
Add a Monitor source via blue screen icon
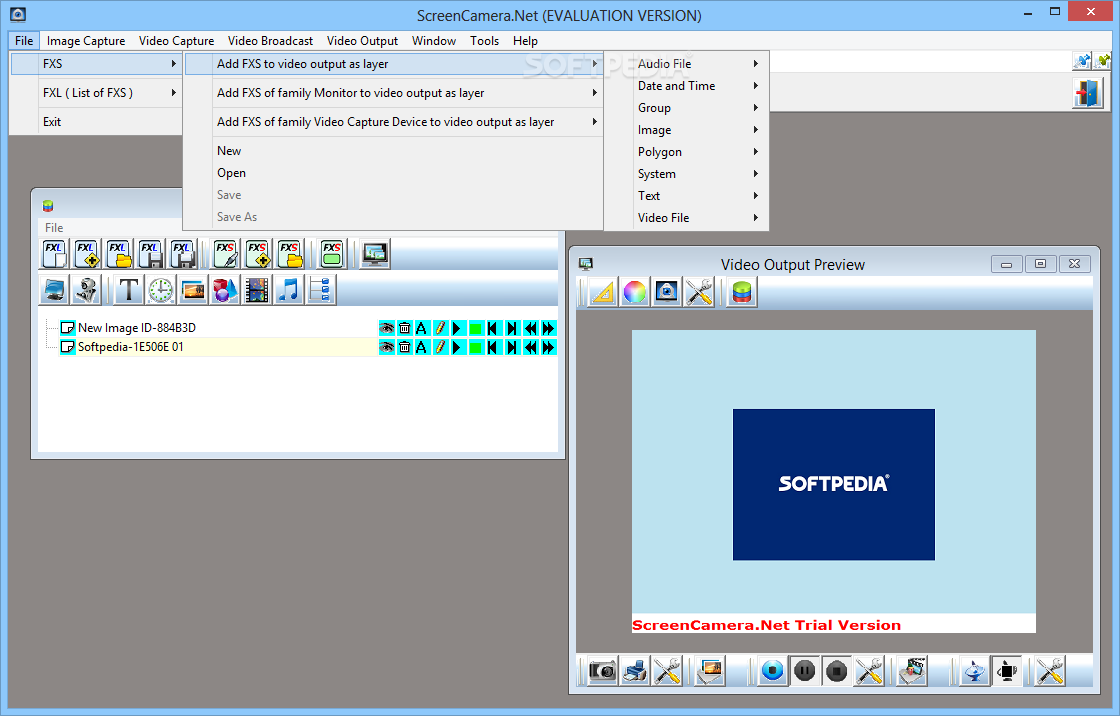click(54, 290)
